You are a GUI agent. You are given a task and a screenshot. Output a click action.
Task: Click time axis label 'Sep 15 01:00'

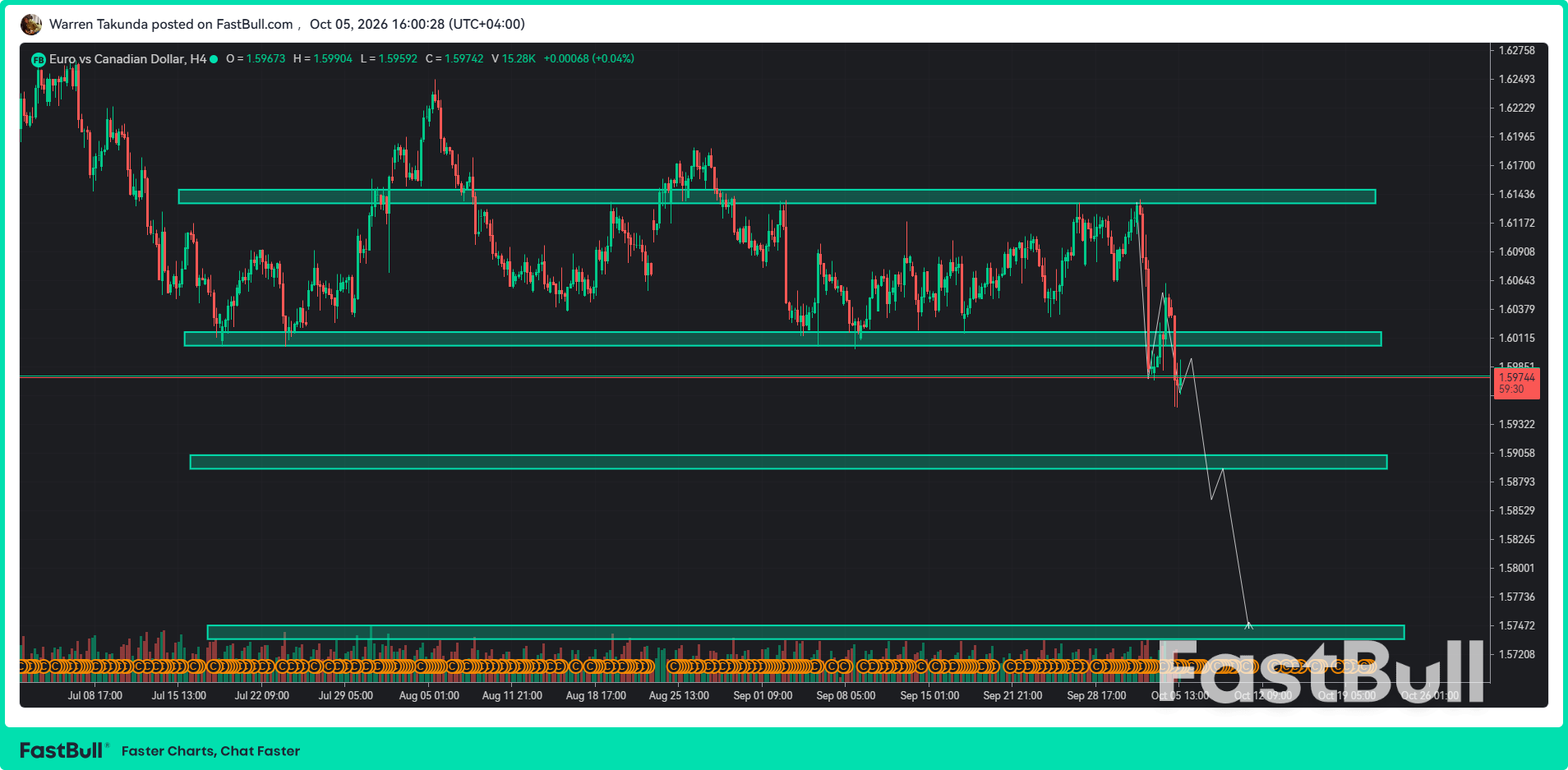tap(929, 696)
